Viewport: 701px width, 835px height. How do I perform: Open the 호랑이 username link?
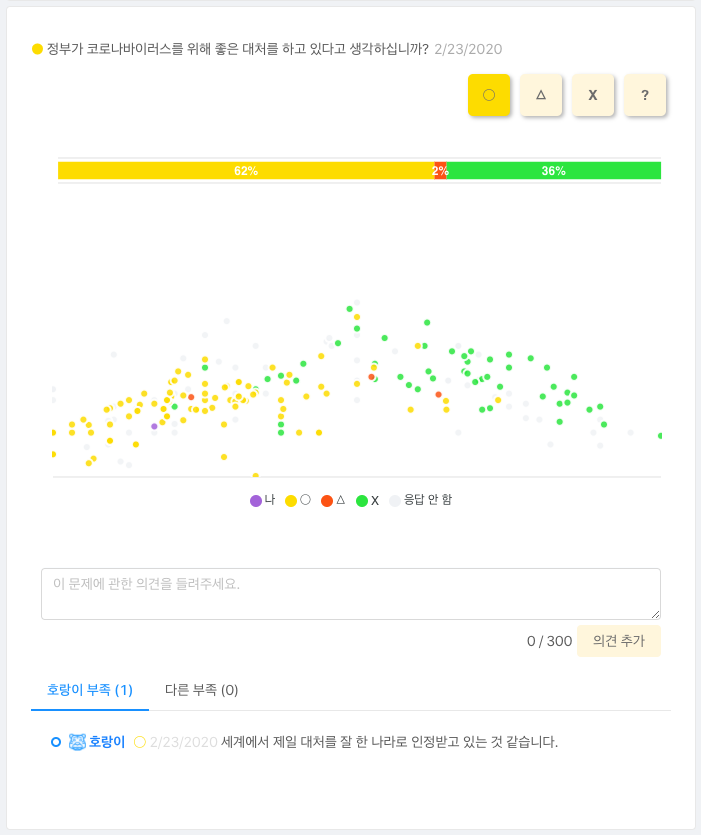(107, 742)
